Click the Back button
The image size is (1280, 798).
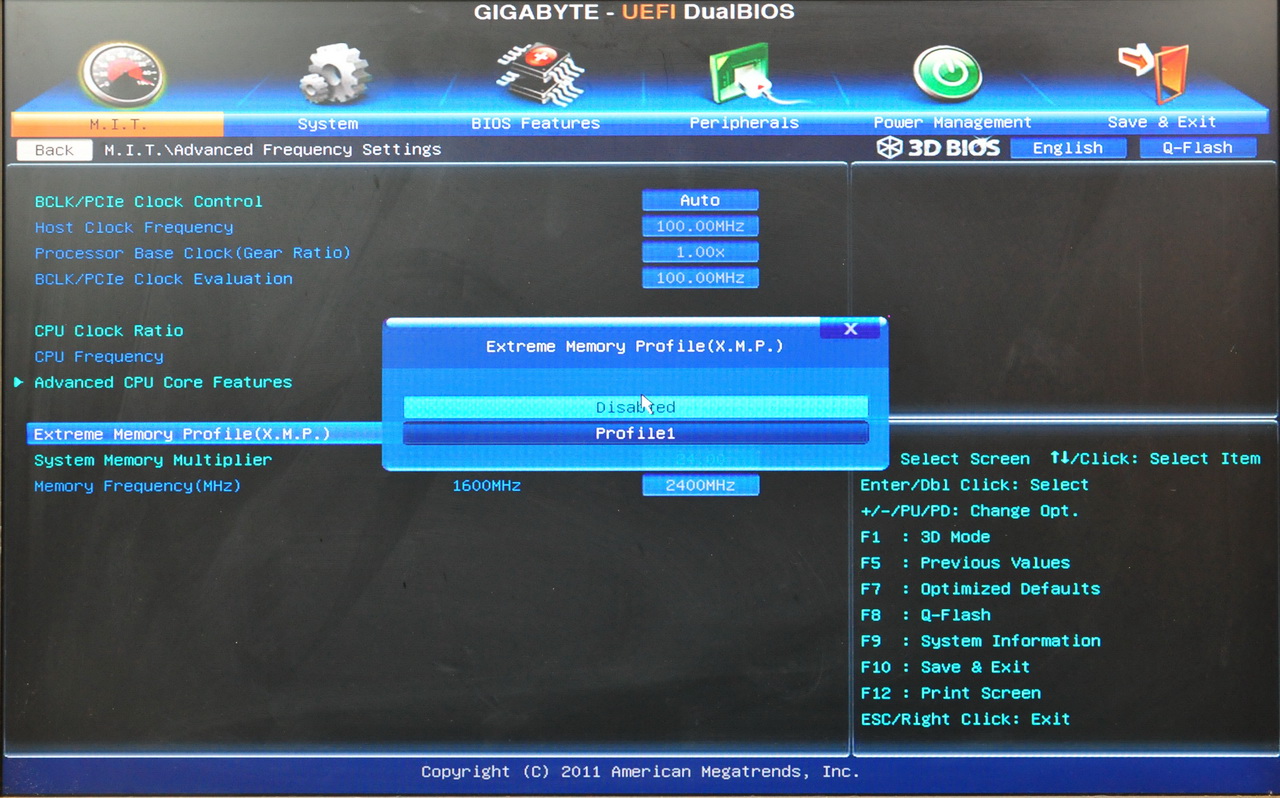54,150
